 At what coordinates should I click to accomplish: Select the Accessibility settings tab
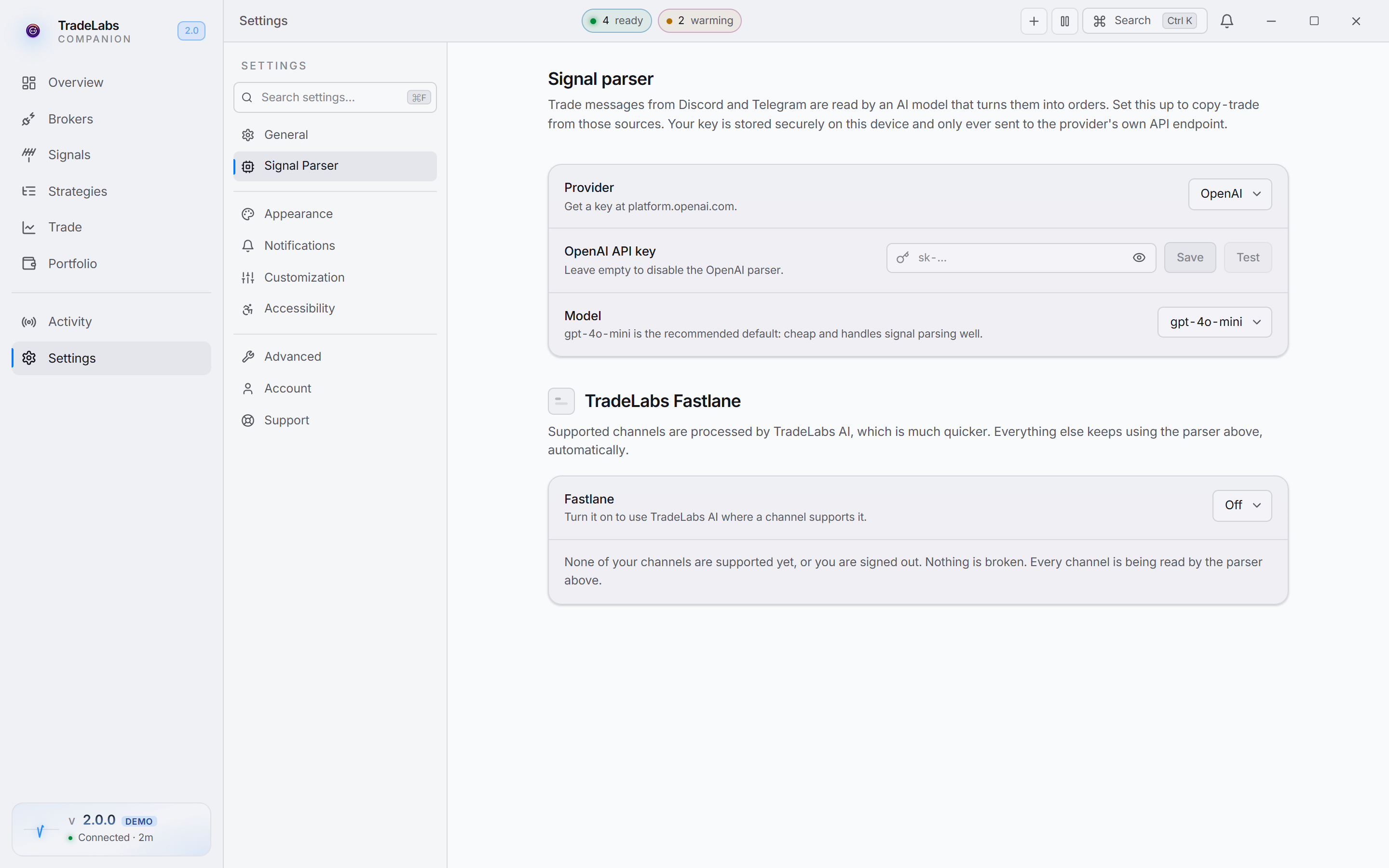(x=335, y=309)
